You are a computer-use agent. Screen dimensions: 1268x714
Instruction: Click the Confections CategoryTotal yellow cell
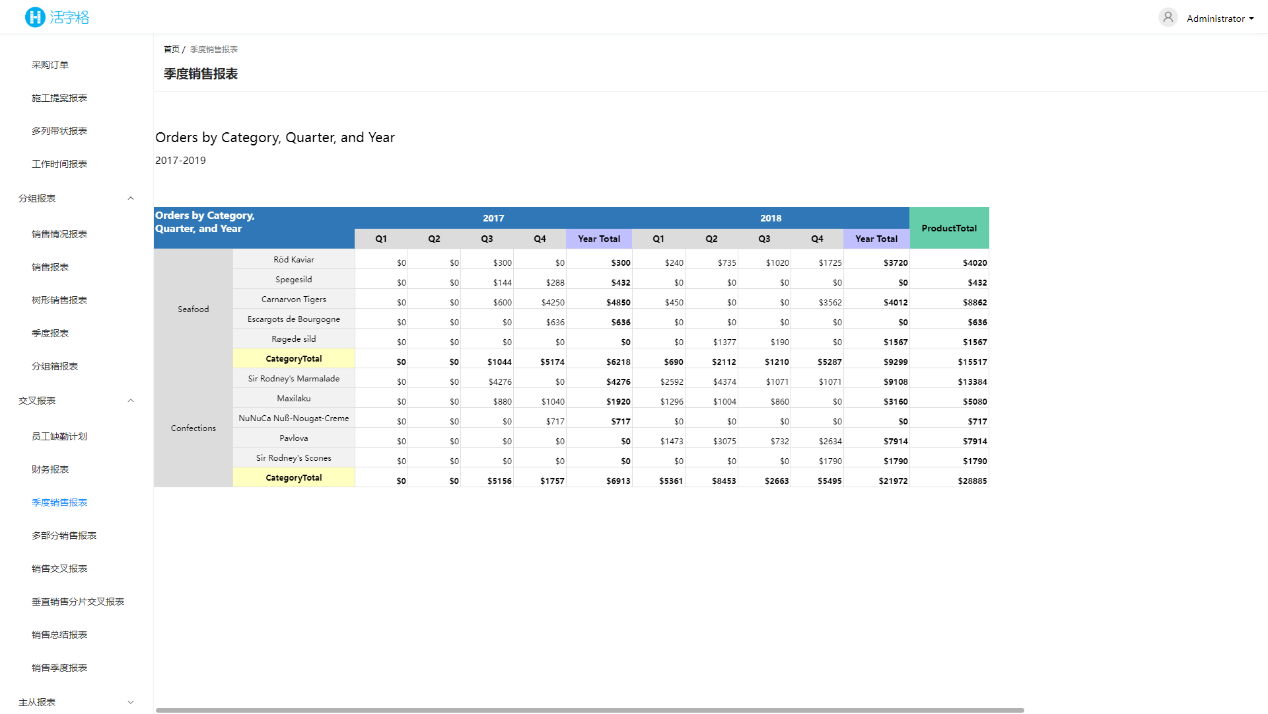[294, 478]
